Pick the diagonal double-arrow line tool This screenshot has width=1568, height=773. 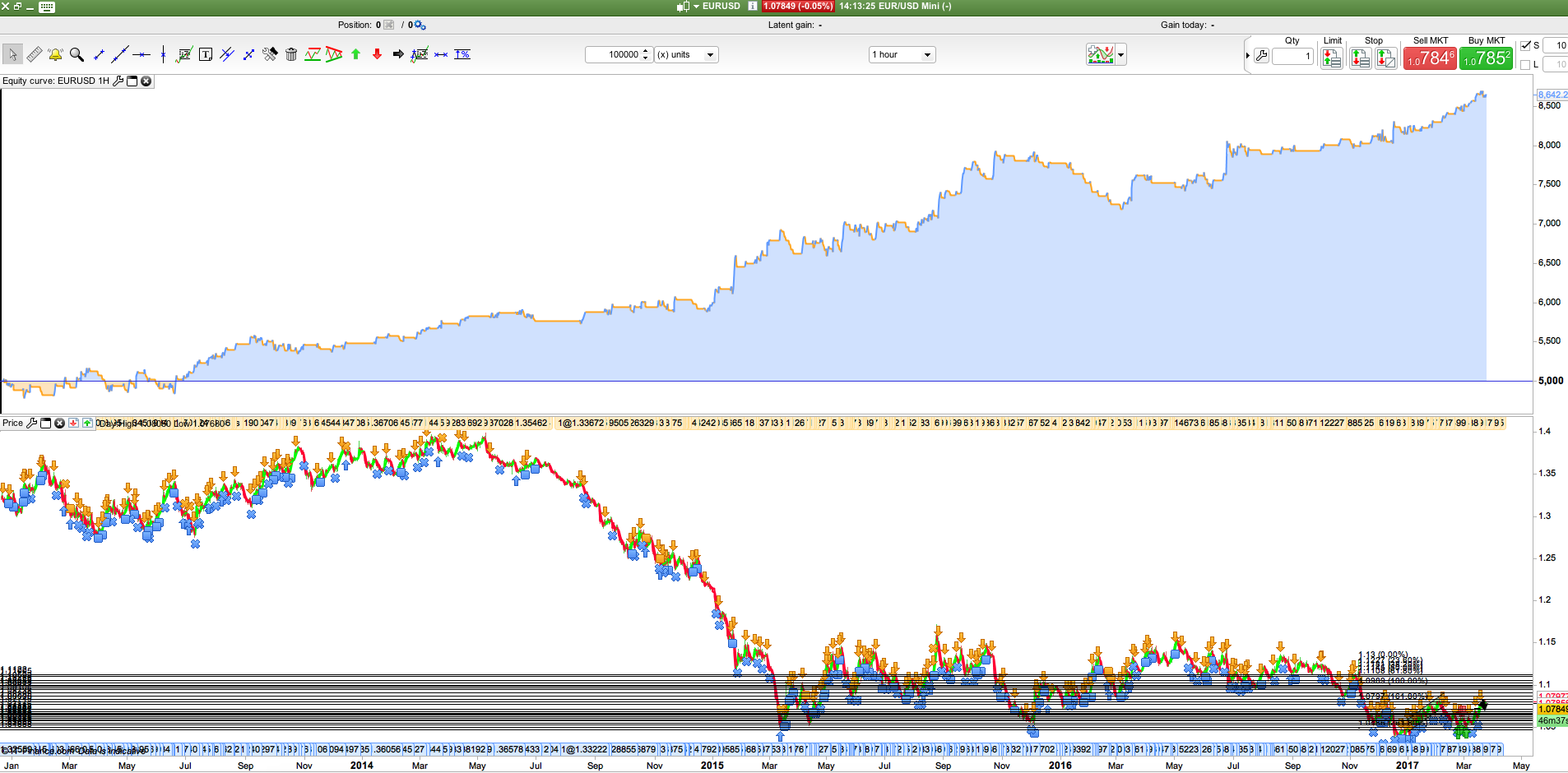(248, 54)
